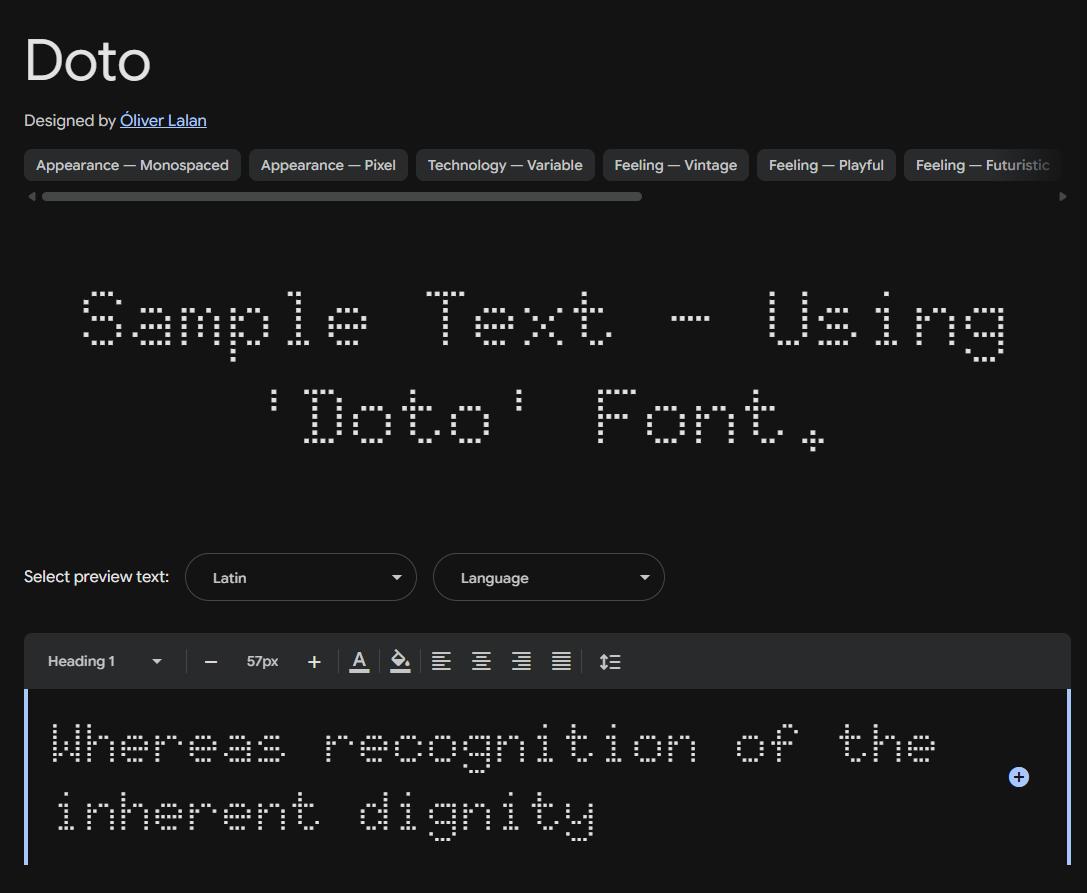The image size is (1087, 893).
Task: Align text left
Action: tap(441, 661)
